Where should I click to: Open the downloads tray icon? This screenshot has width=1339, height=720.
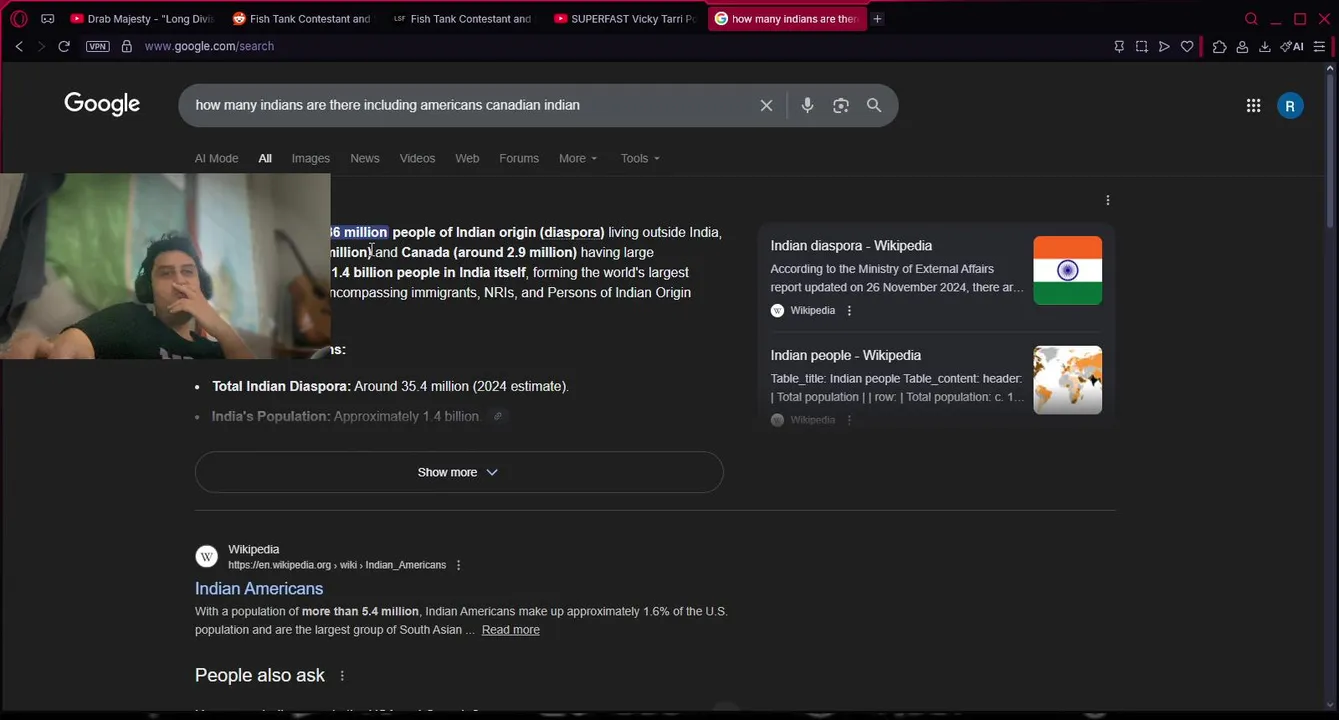pyautogui.click(x=1264, y=46)
